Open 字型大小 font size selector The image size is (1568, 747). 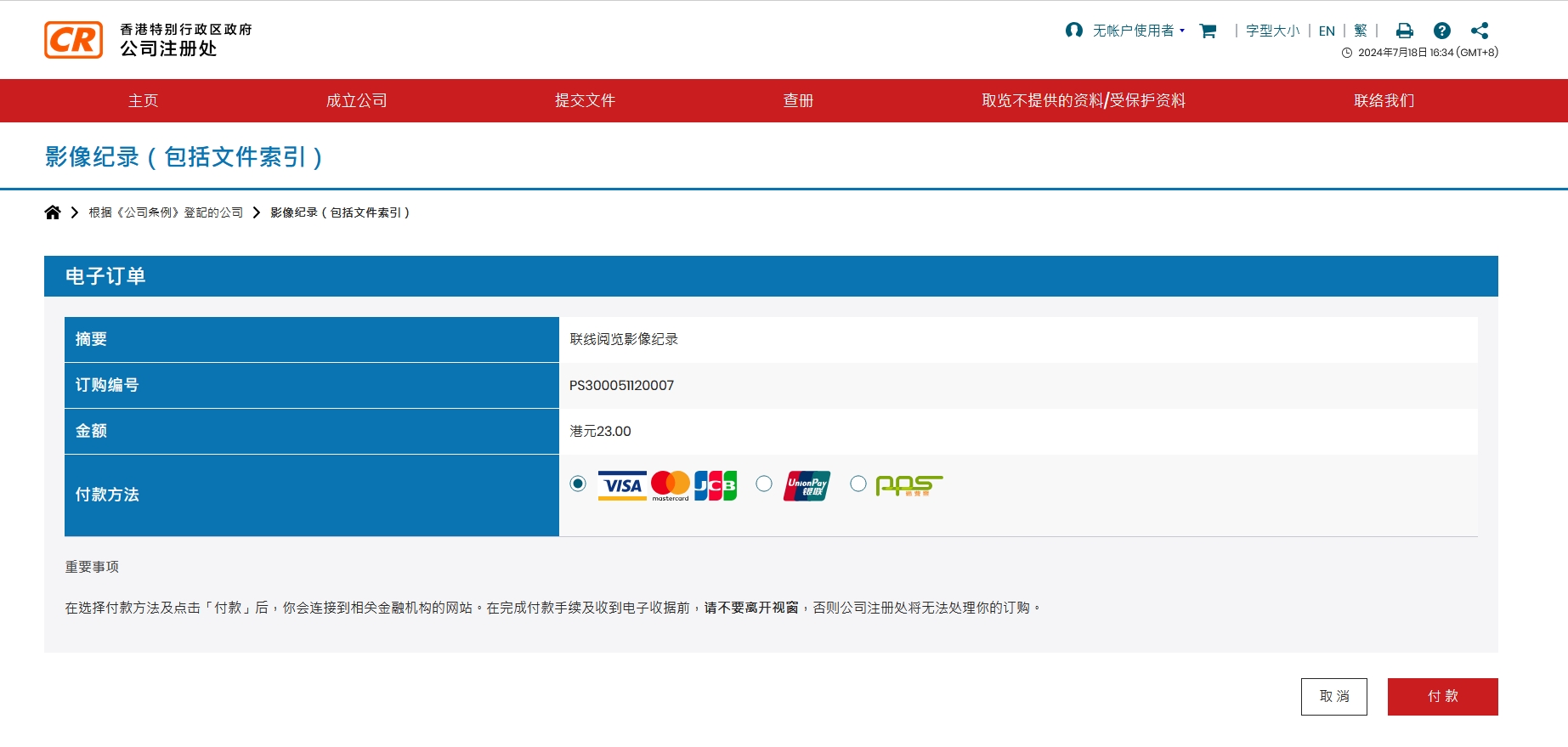(x=1272, y=31)
